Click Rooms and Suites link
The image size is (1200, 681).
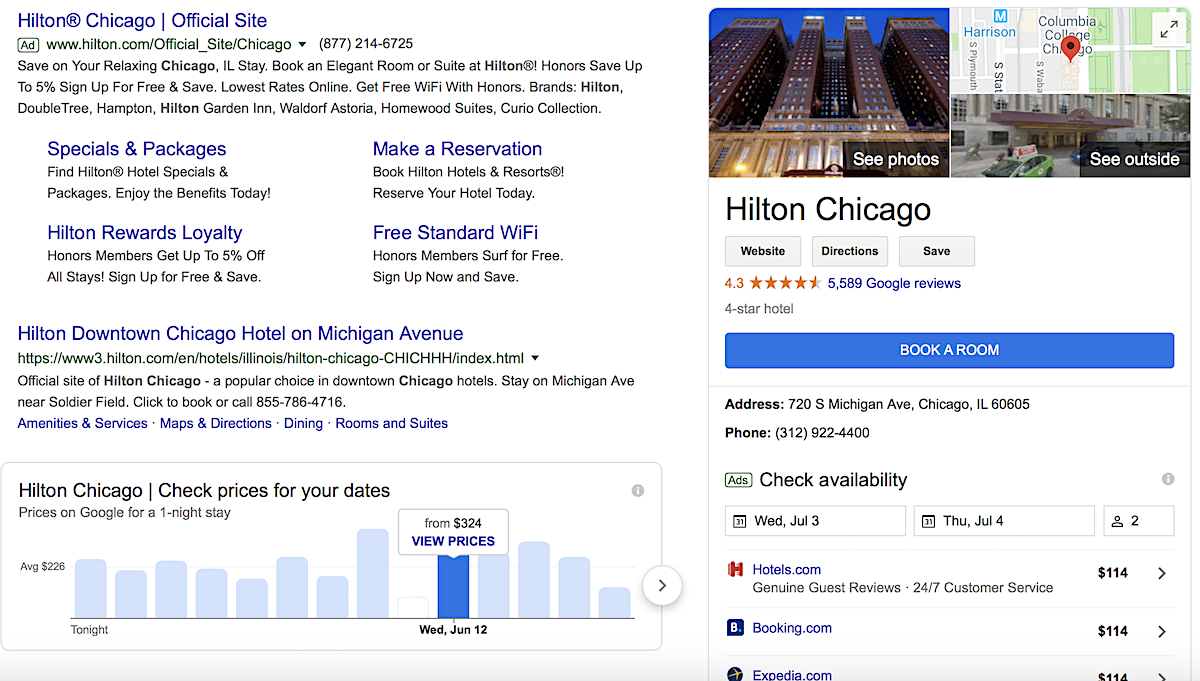pyautogui.click(x=391, y=423)
